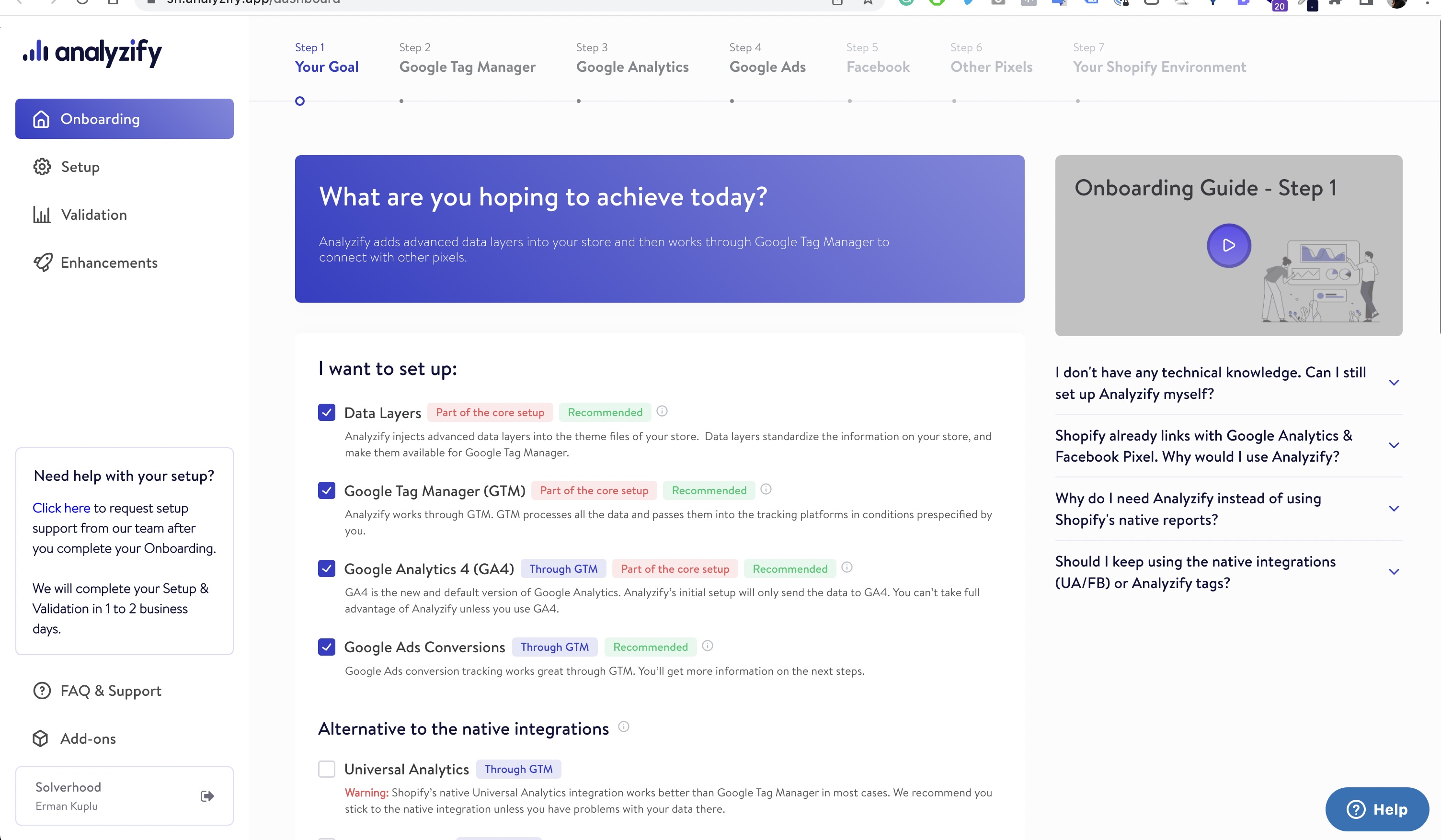
Task: Click the logout icon next to Solverhood
Action: 207,795
